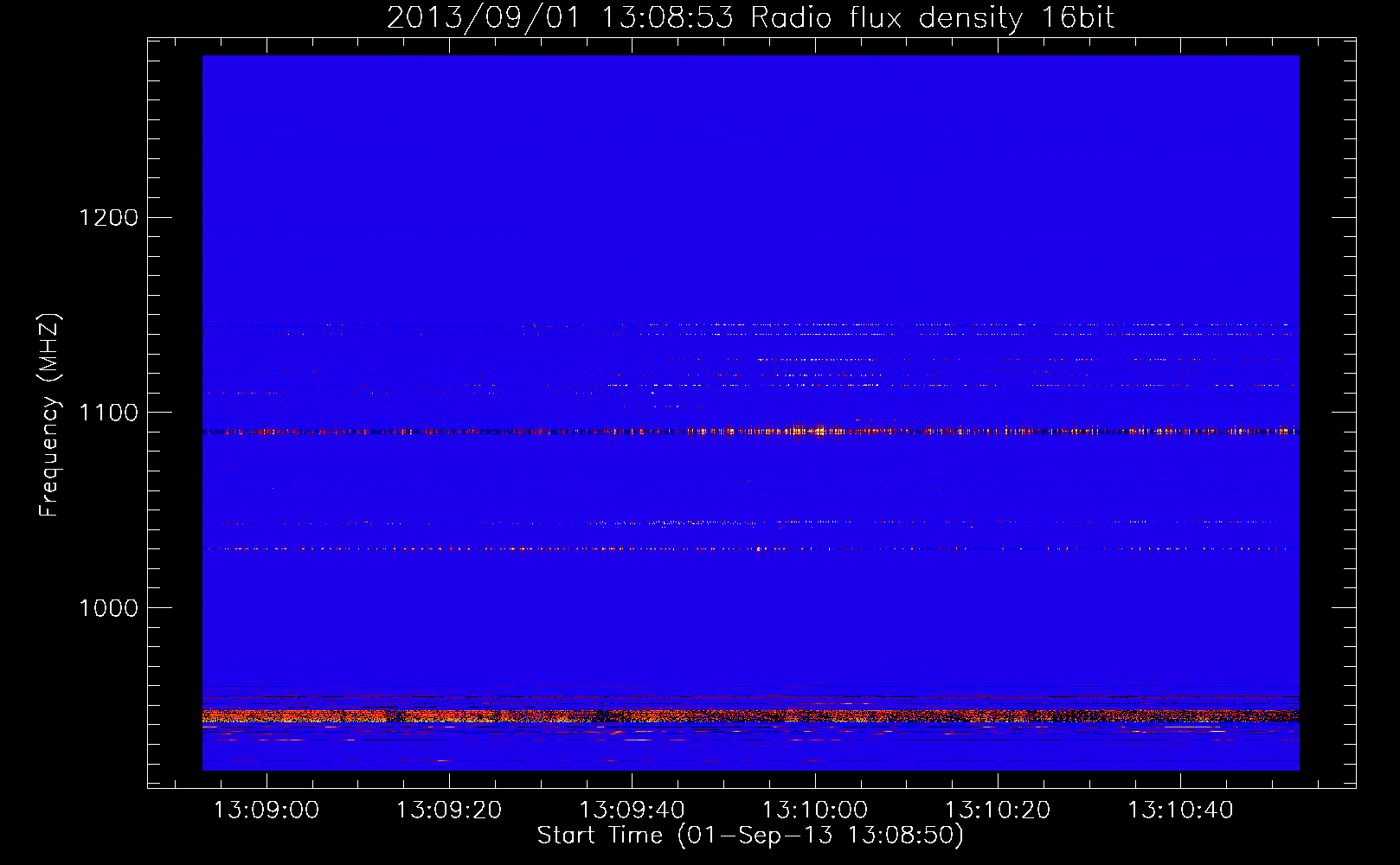Click the "Frequency (MHZ)" axis label
Screen dimensions: 1400x865
click(49, 415)
